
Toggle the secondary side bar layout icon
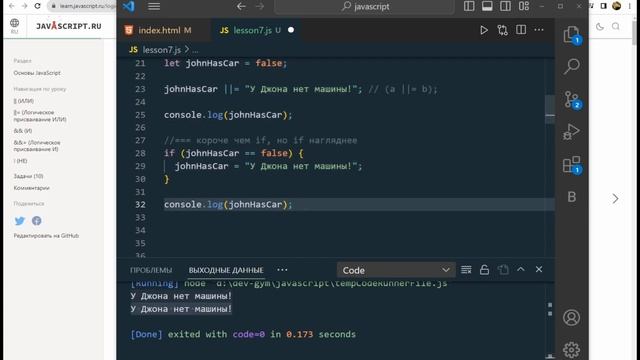(x=505, y=6)
